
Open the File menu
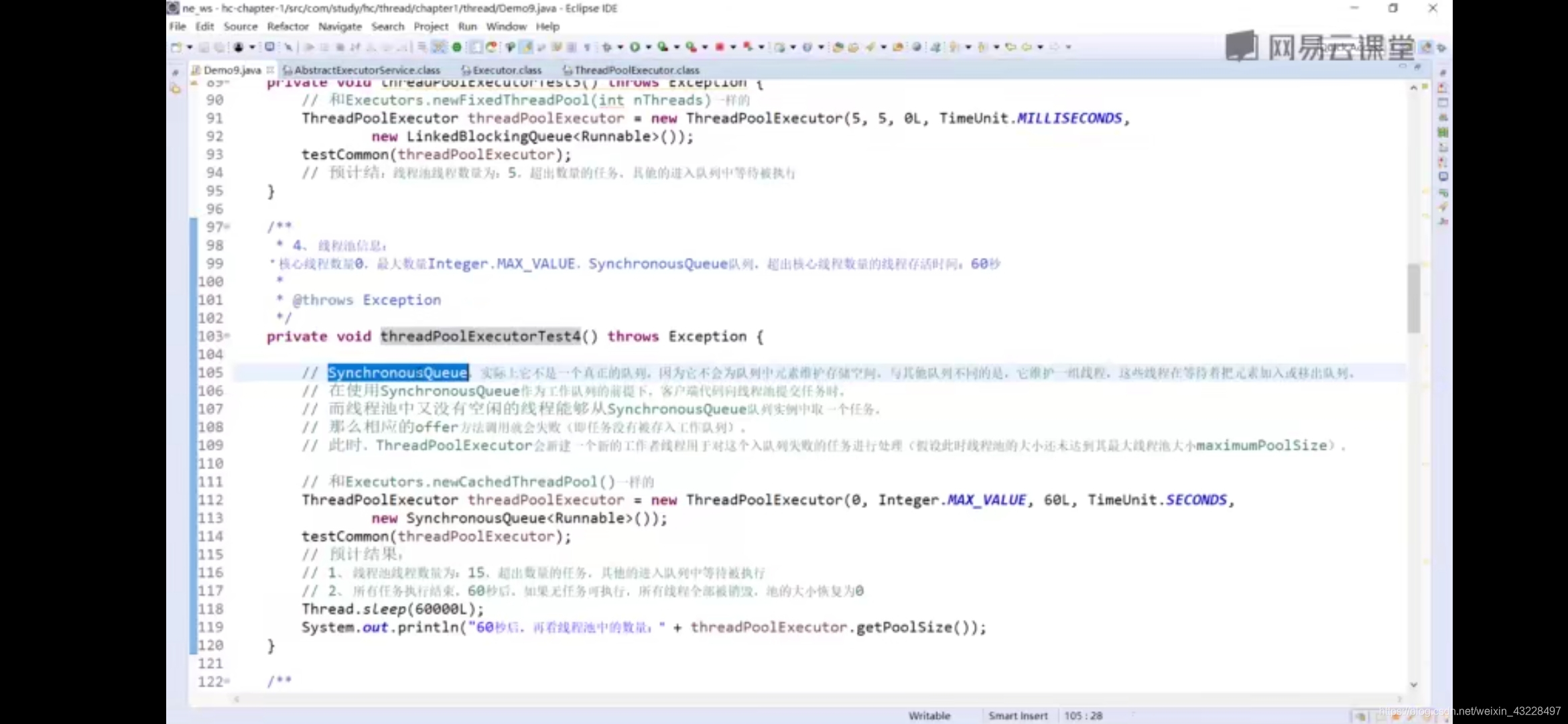click(x=178, y=26)
